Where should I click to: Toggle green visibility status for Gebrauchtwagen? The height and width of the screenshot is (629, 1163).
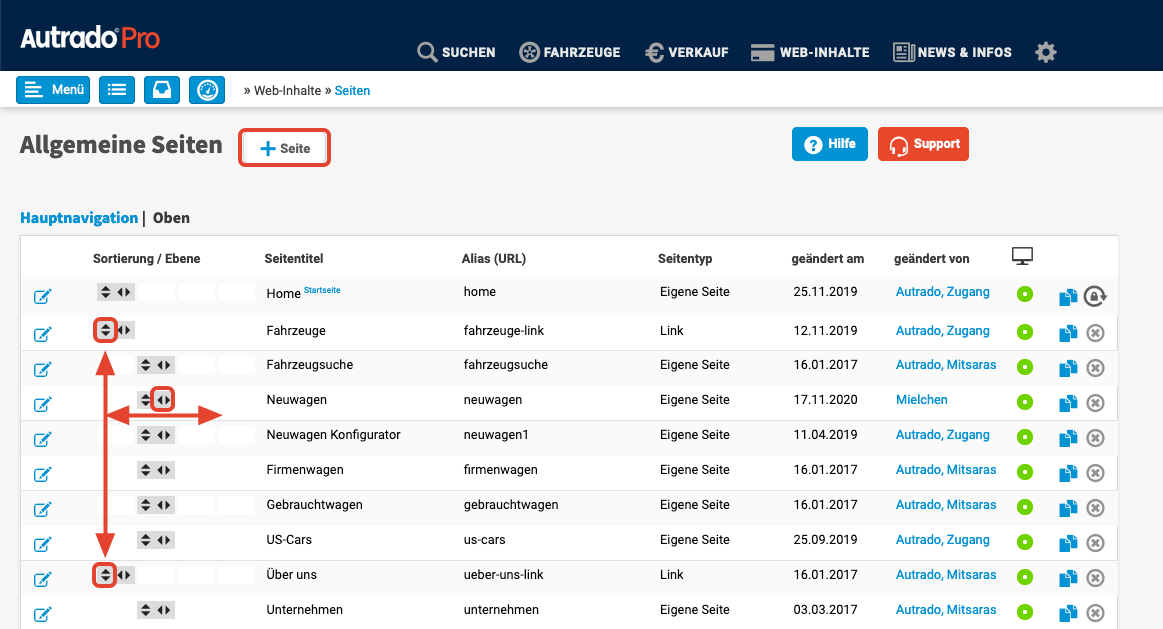point(1024,507)
